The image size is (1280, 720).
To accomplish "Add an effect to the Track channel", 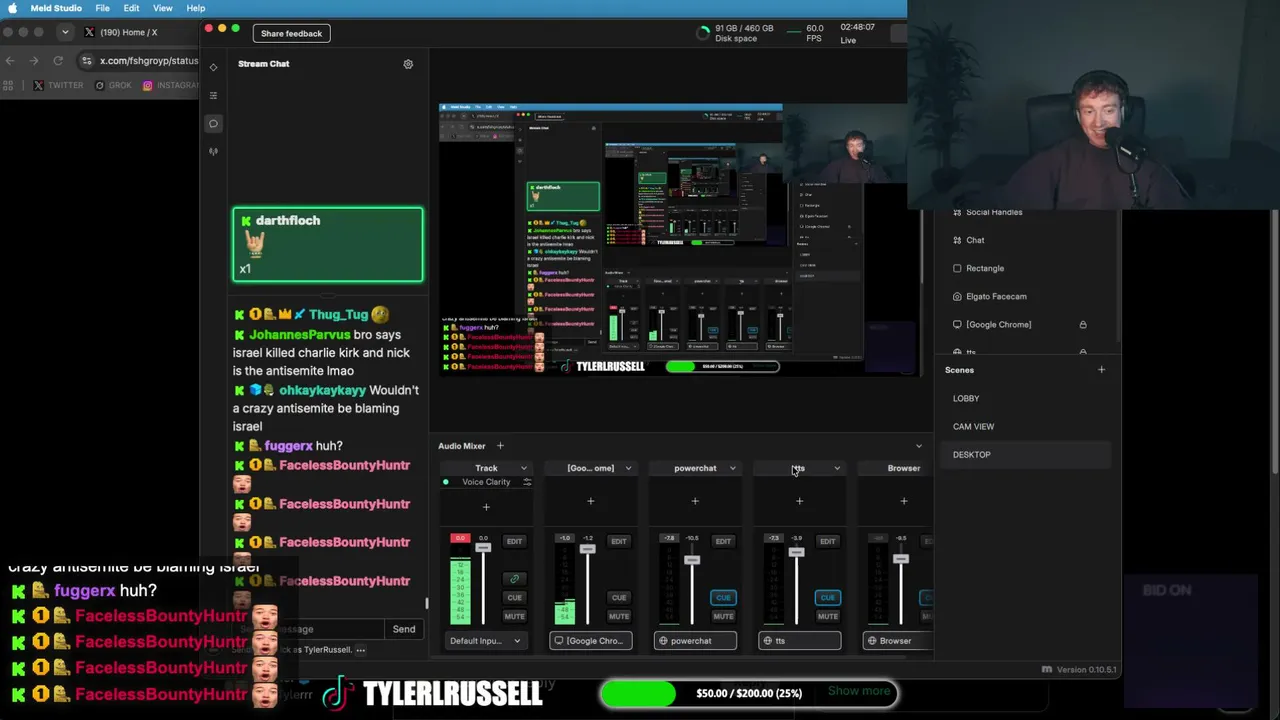I will 486,507.
